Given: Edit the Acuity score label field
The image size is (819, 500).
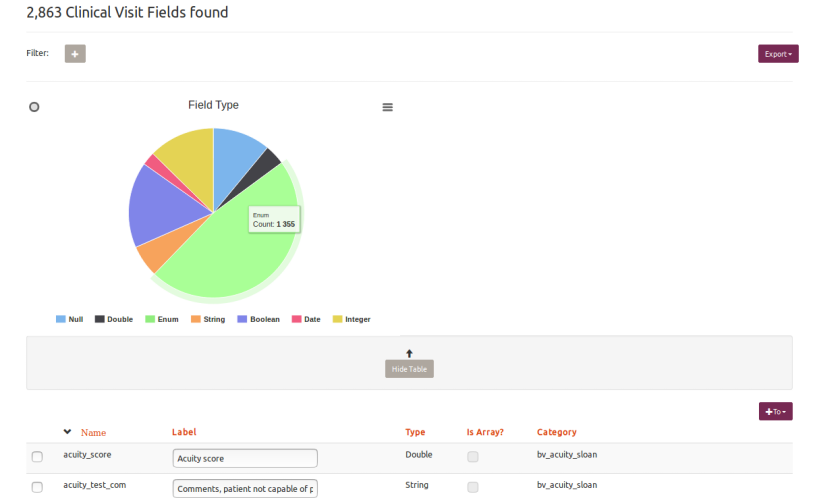Looking at the screenshot, I should click(245, 458).
